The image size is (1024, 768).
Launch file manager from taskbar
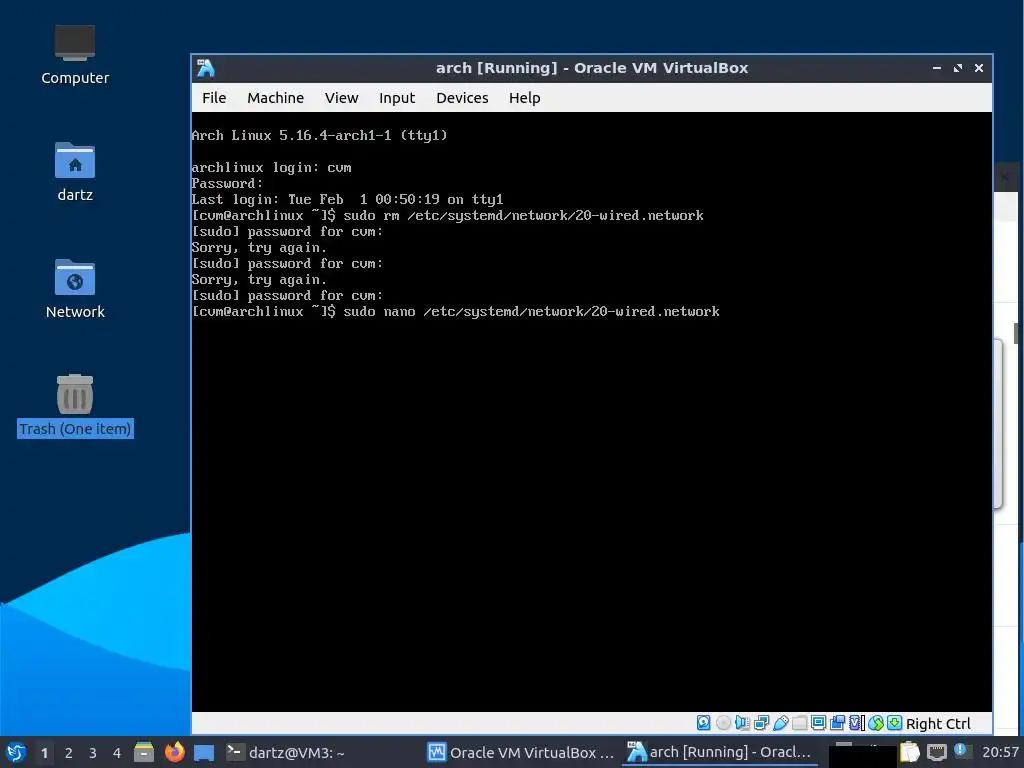point(144,753)
